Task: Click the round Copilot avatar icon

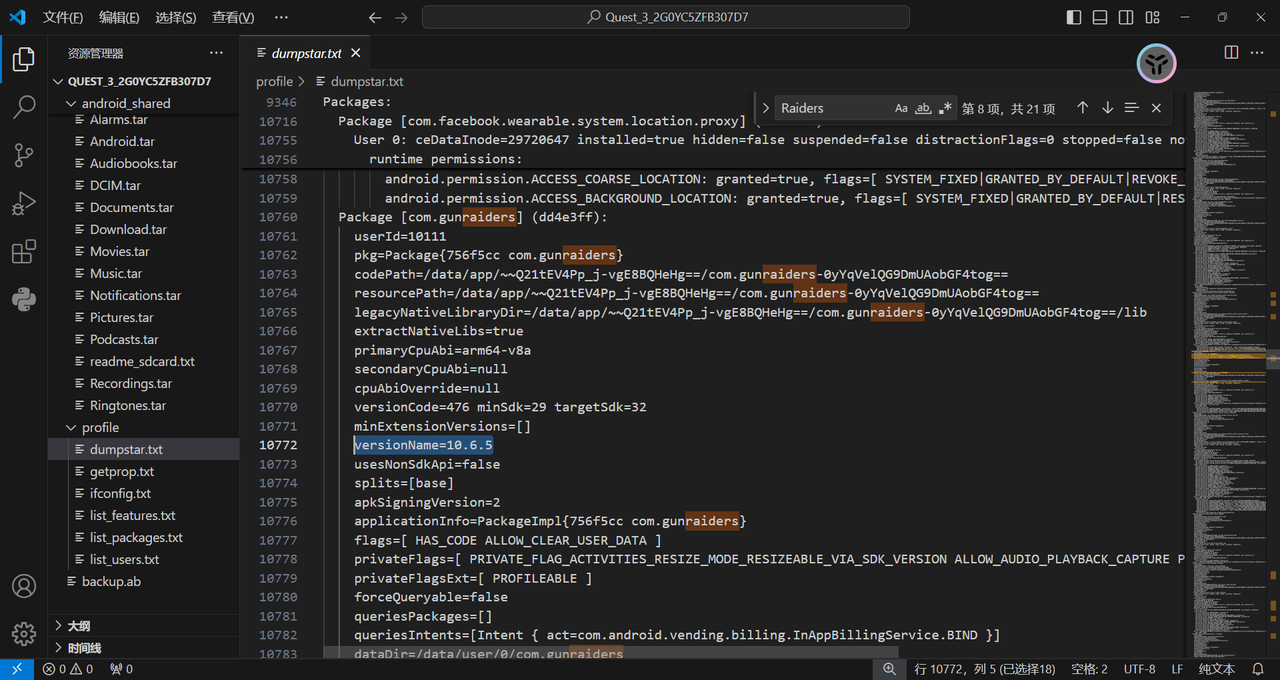Action: click(1157, 65)
